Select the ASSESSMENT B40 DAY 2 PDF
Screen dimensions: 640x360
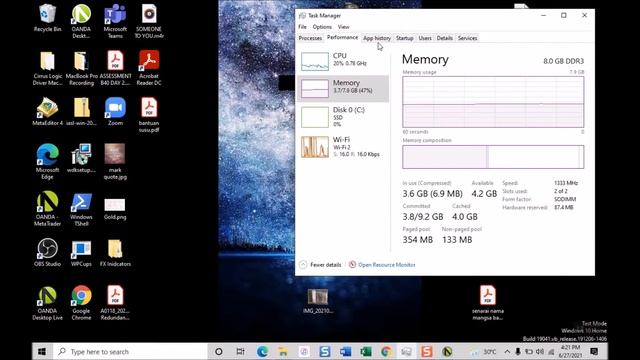click(x=115, y=68)
